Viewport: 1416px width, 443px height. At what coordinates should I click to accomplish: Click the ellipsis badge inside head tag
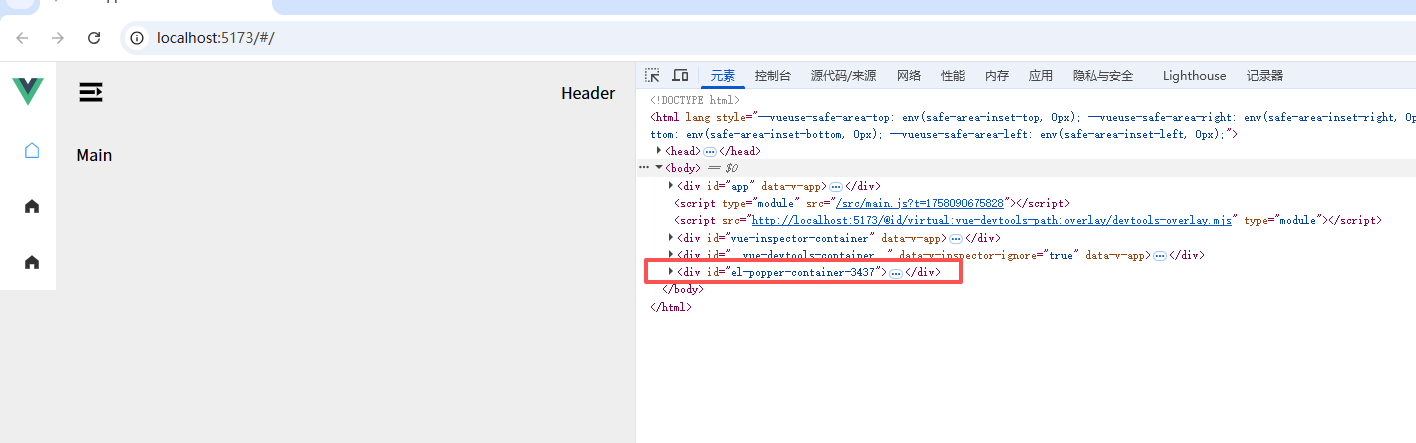click(710, 151)
